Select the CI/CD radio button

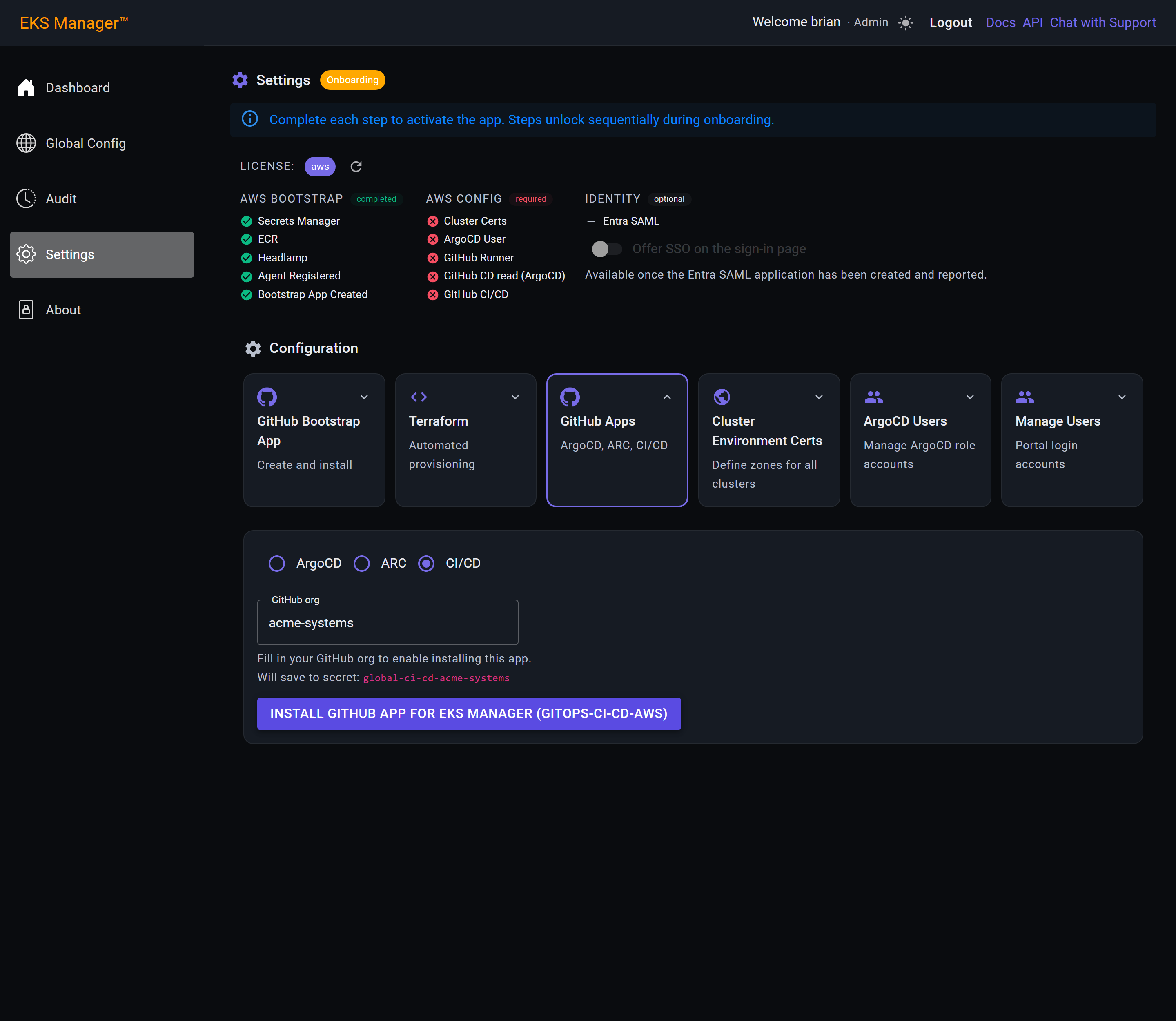tap(426, 564)
